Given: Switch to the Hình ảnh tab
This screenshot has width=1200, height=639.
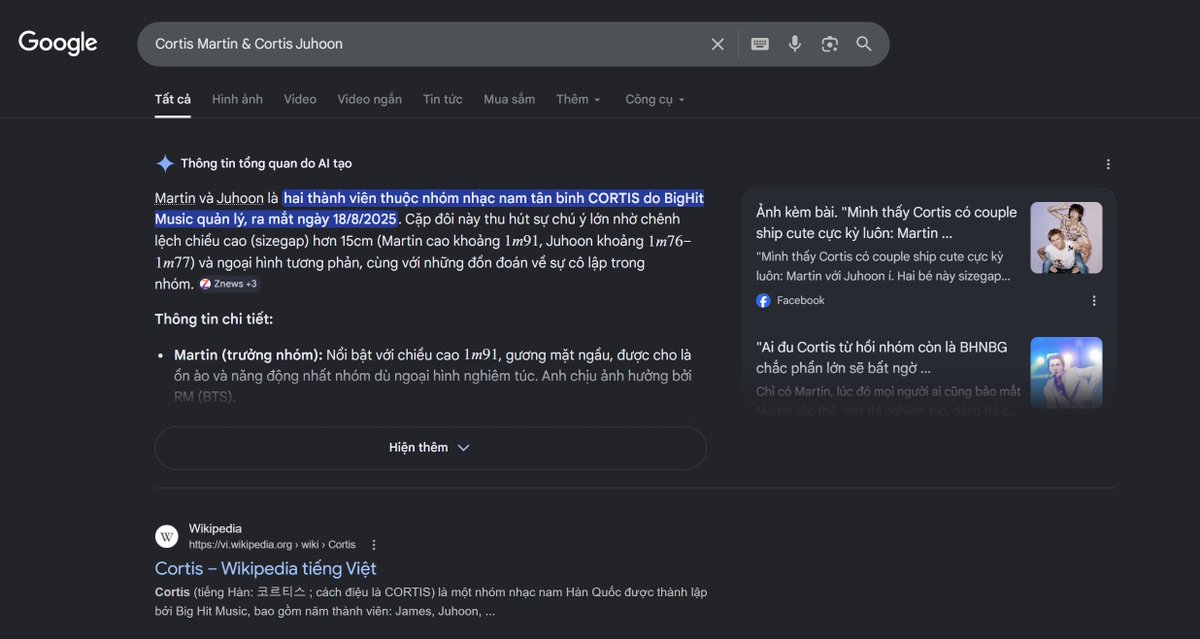Looking at the screenshot, I should click(x=237, y=99).
